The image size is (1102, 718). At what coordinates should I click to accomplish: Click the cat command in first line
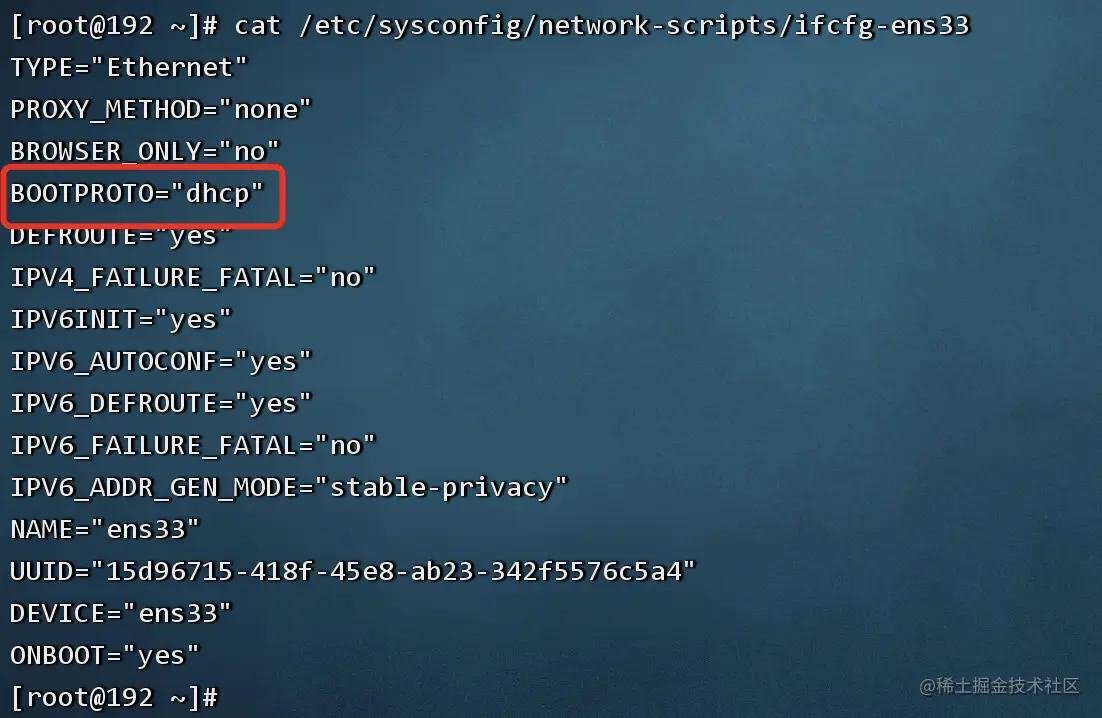point(257,26)
